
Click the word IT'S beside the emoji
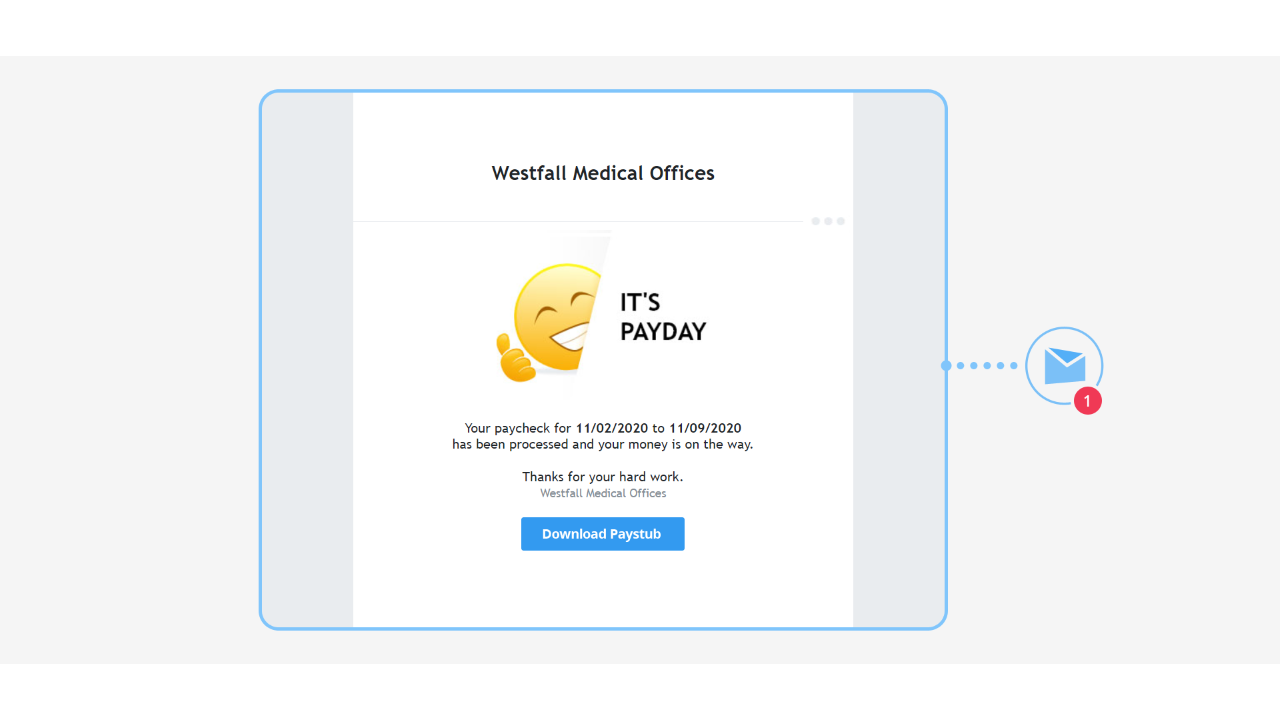coord(640,303)
